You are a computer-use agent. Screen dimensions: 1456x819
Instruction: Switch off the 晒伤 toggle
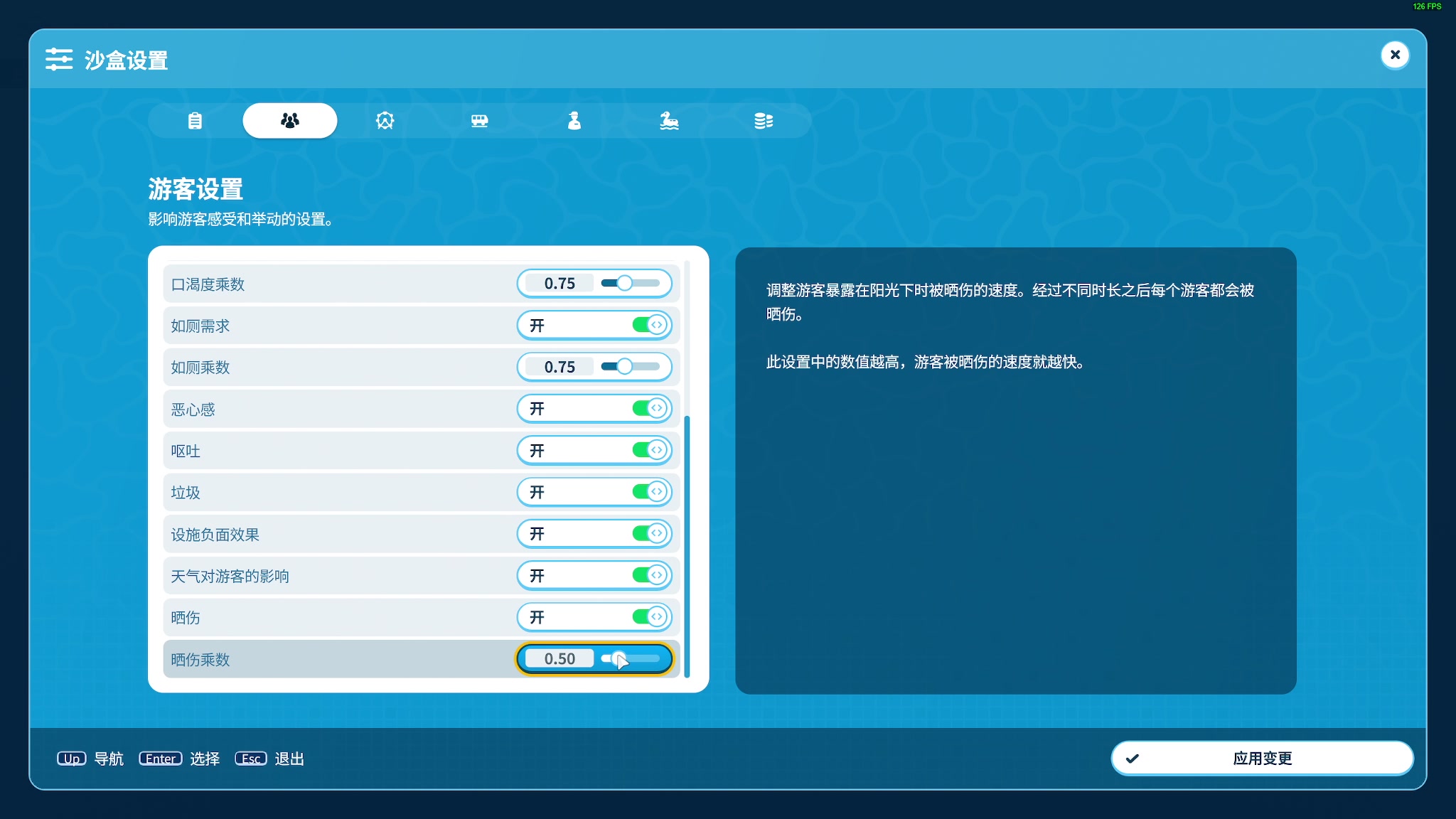coord(651,617)
